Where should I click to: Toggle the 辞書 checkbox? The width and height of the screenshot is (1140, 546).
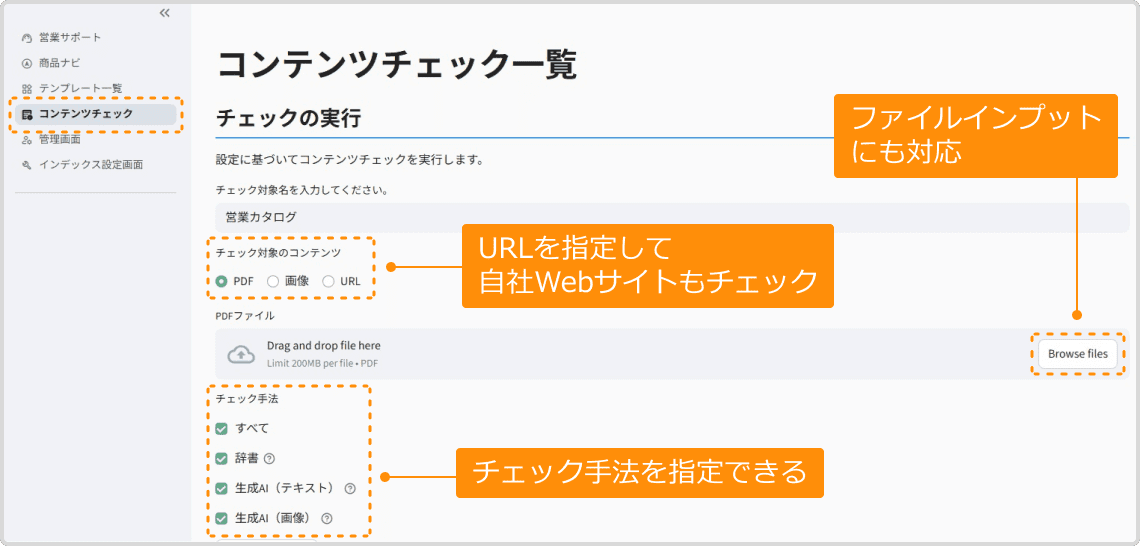[x=222, y=459]
